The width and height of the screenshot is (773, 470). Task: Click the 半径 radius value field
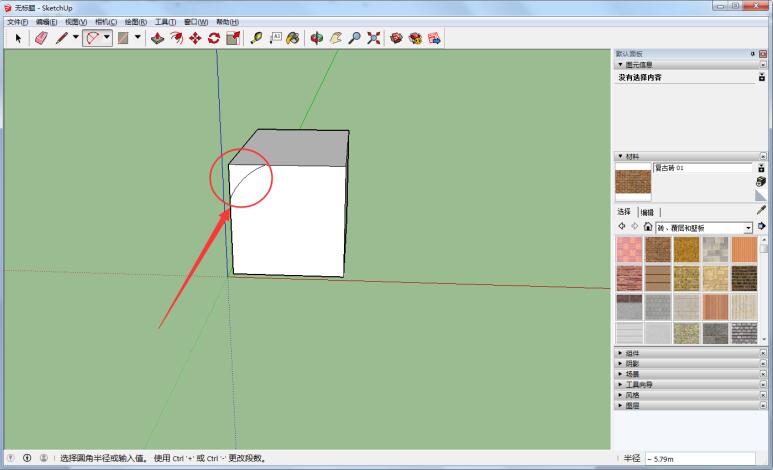click(x=701, y=459)
